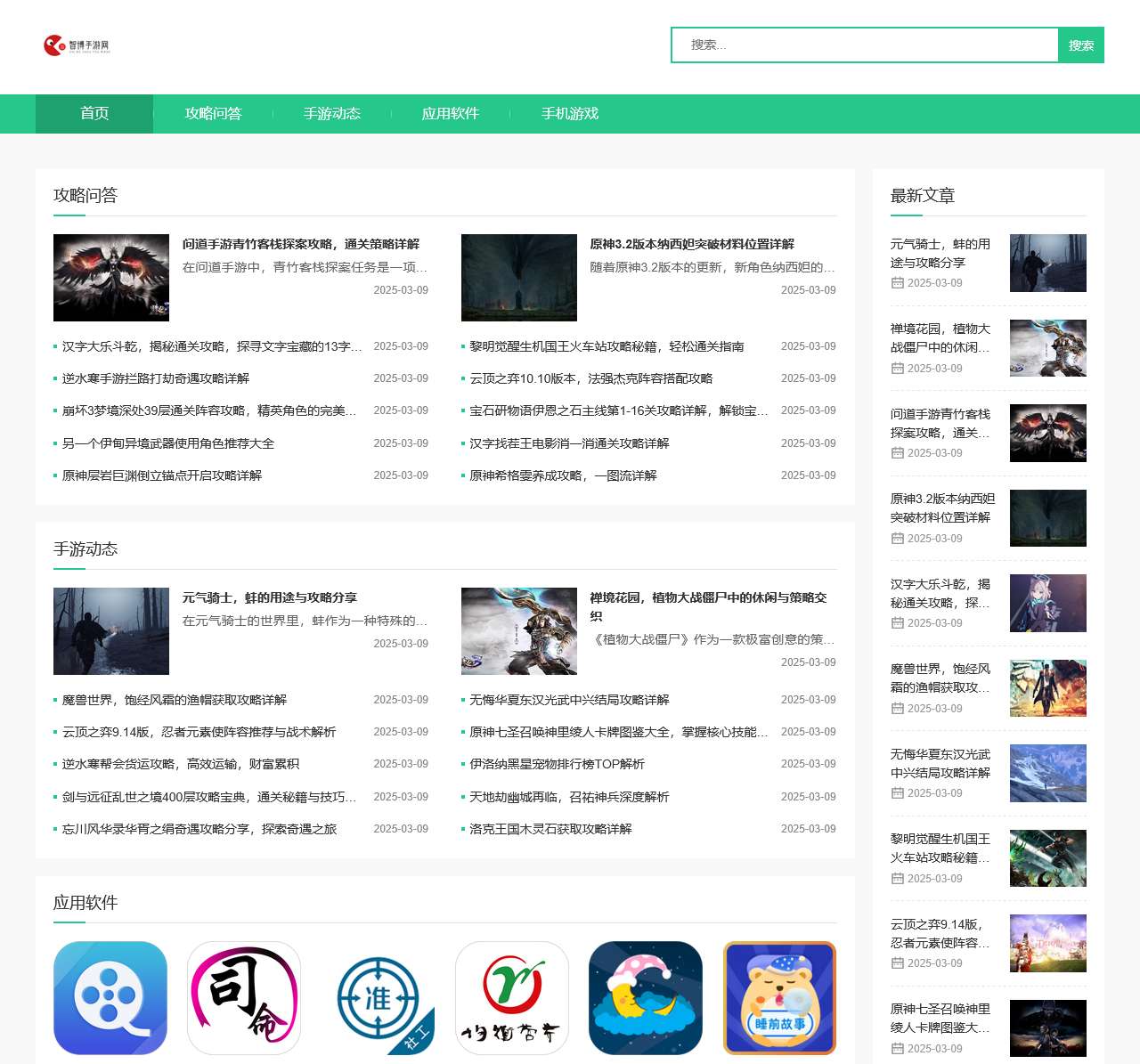Open the 黎明觉醒生机 title in 最新文章 sidebar
The height and width of the screenshot is (1064, 1140).
[940, 848]
